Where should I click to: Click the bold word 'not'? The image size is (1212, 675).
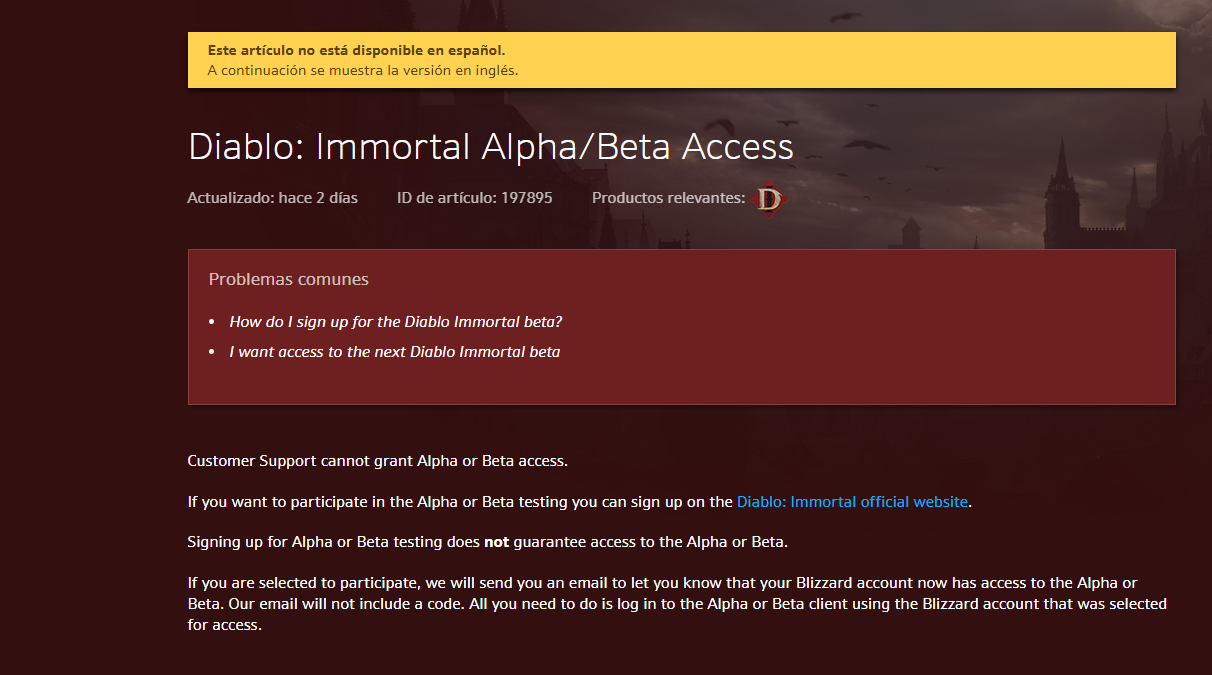click(497, 542)
